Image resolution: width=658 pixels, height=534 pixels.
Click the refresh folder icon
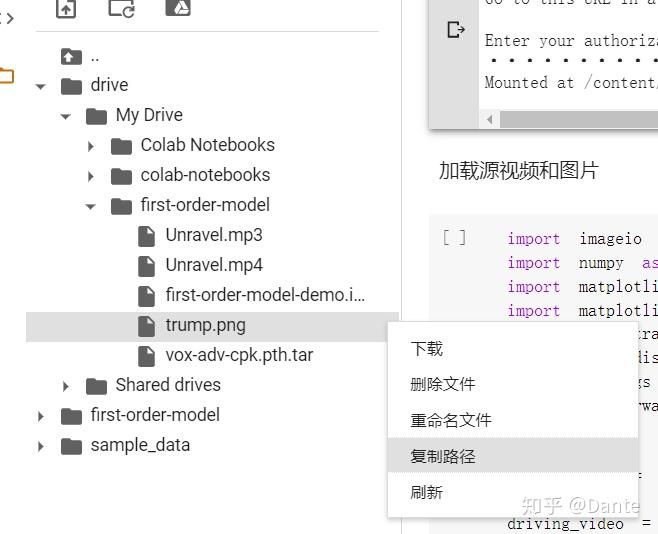[121, 8]
